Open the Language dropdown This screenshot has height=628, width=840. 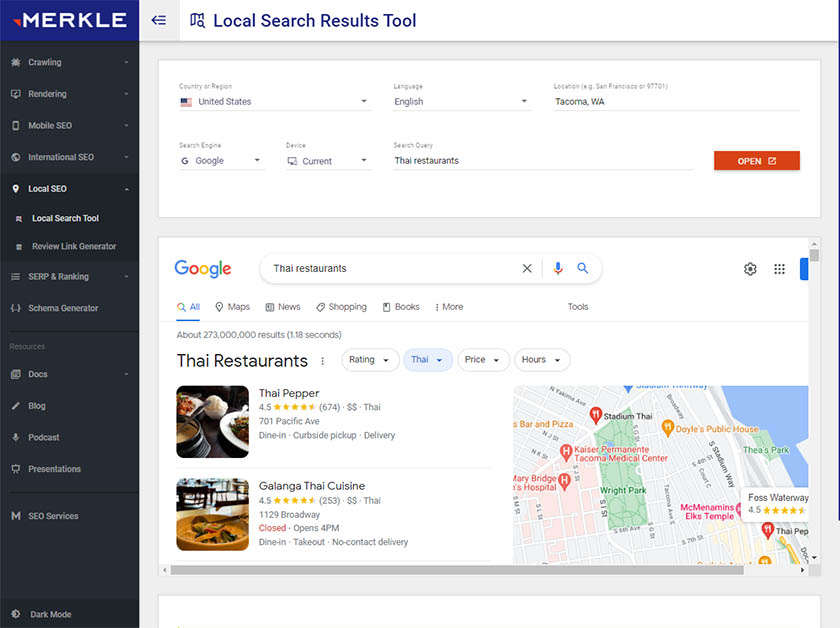pos(462,101)
